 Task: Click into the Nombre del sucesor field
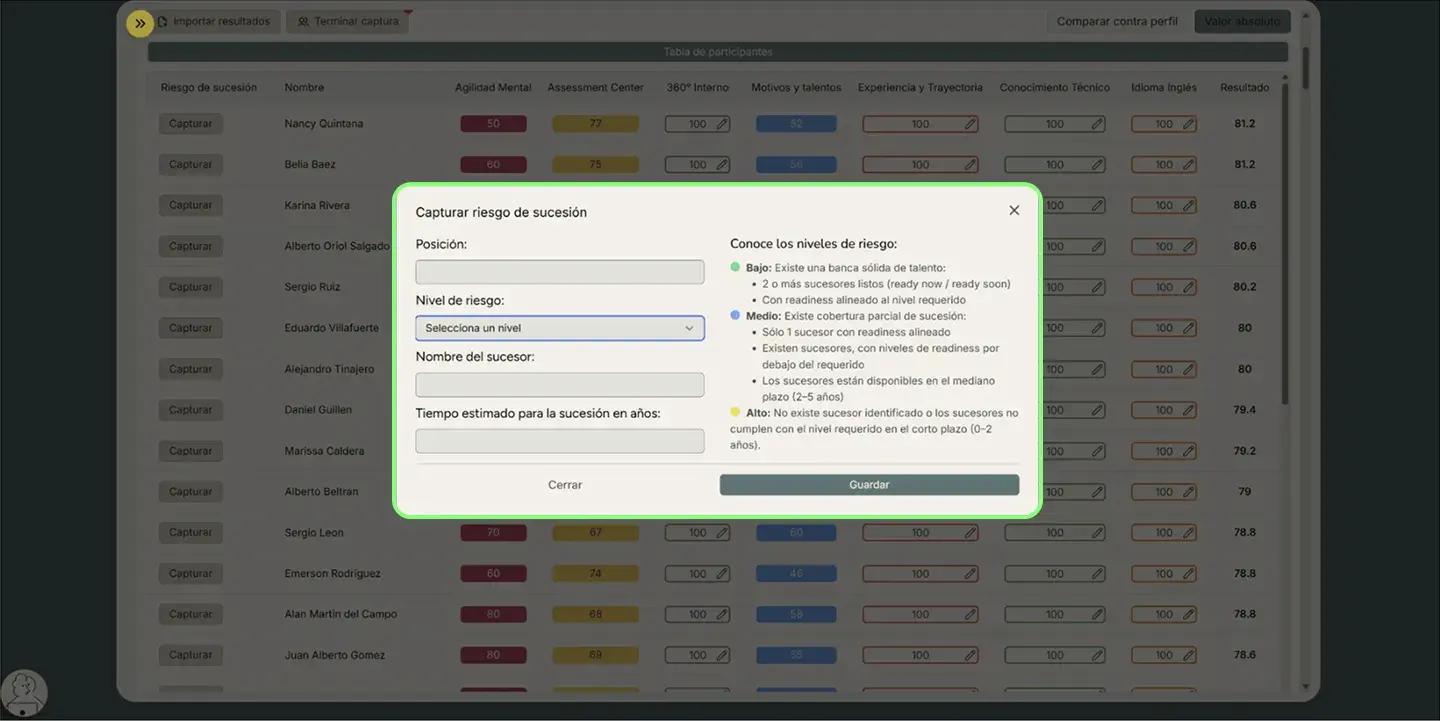(x=560, y=385)
